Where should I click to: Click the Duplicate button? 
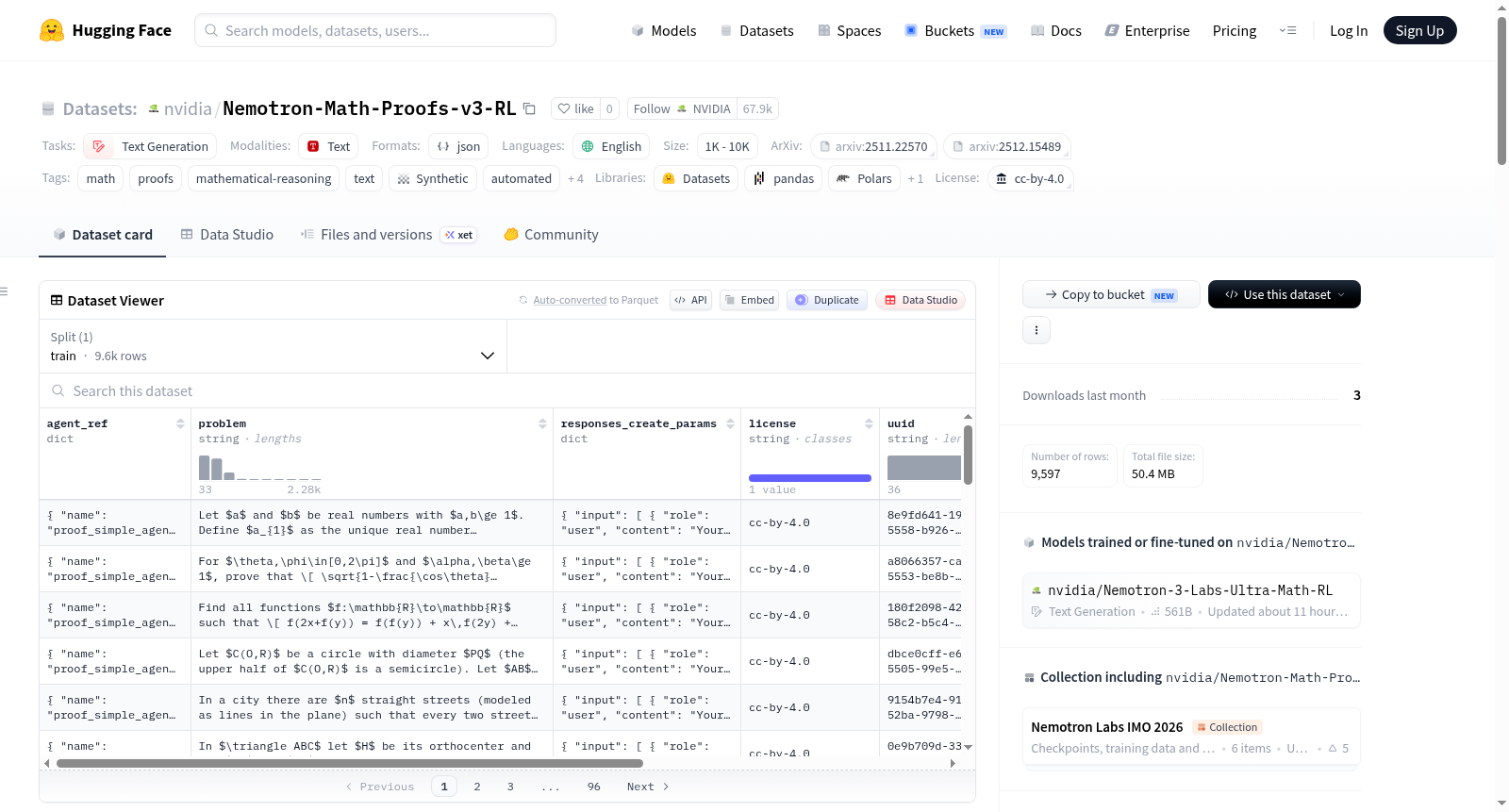827,300
